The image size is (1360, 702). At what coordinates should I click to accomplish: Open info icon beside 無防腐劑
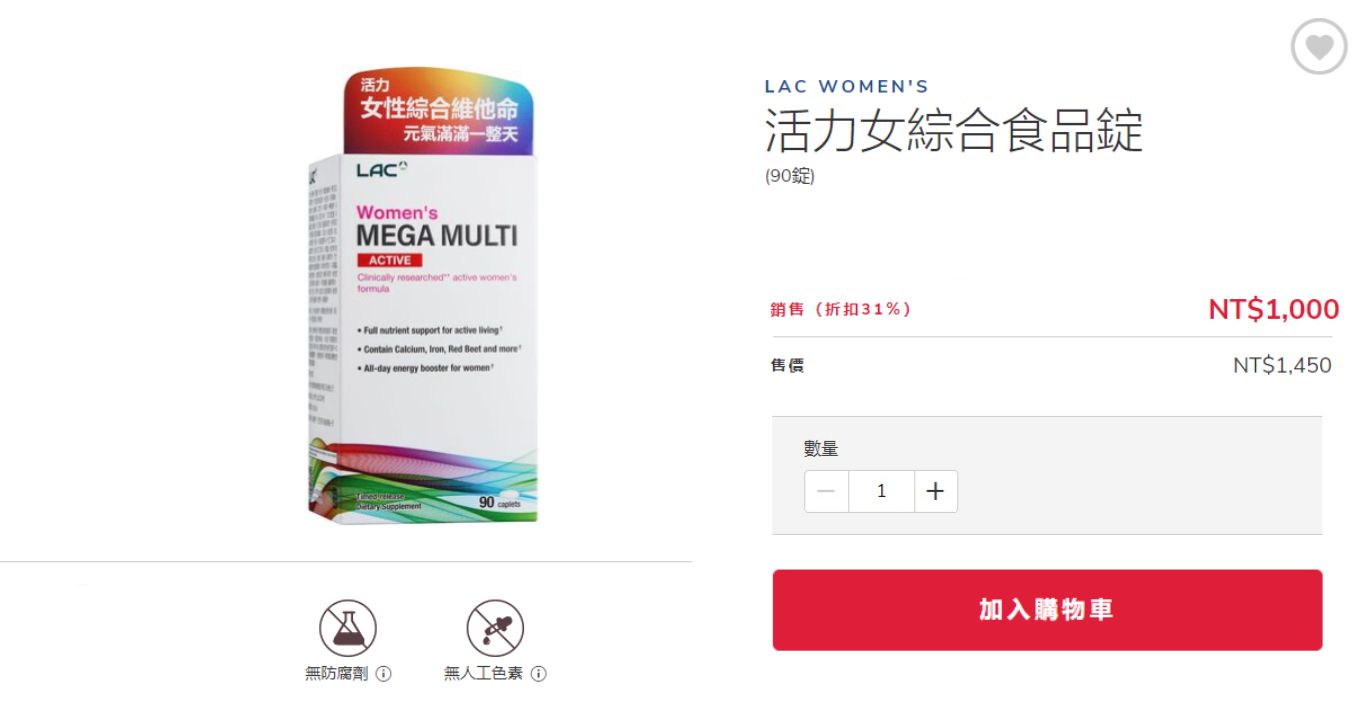[383, 674]
